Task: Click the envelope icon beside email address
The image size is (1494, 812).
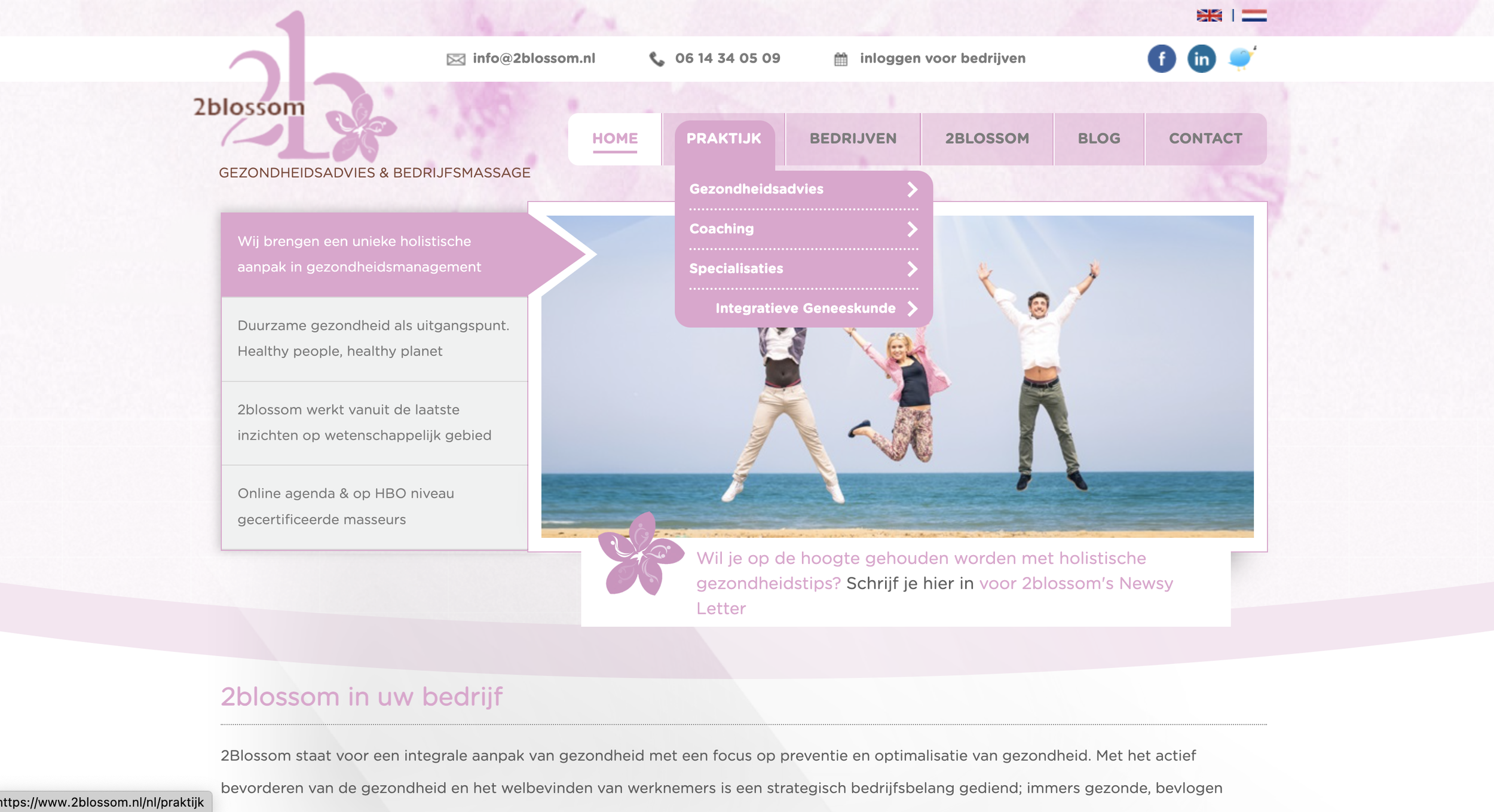Action: [x=456, y=59]
